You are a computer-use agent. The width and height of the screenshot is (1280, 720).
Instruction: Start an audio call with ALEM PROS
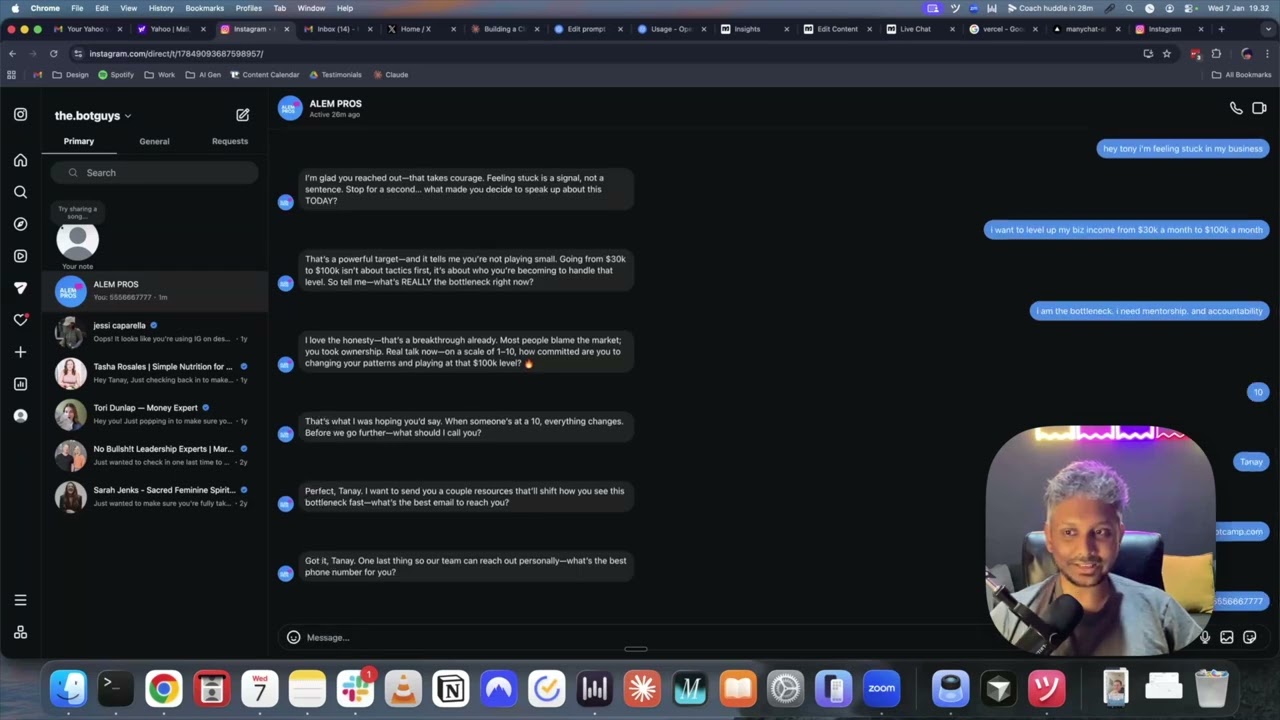1236,108
